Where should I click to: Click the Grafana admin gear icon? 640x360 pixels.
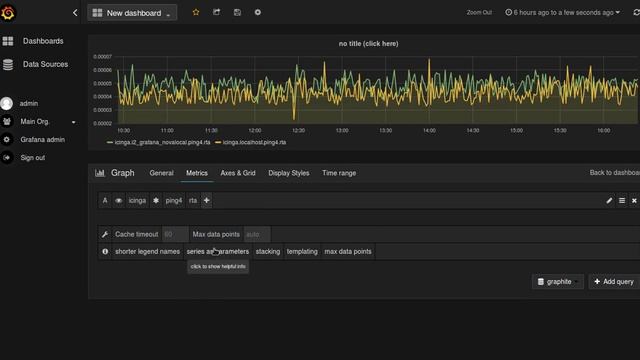coord(7,140)
